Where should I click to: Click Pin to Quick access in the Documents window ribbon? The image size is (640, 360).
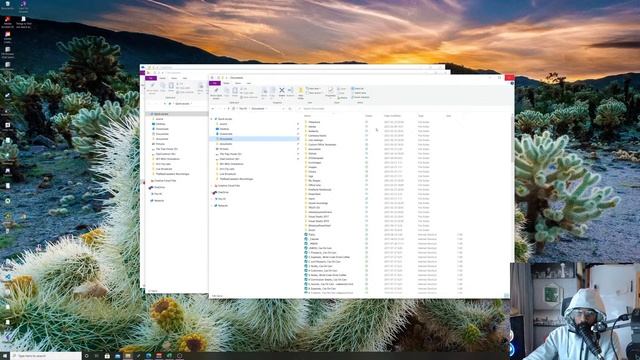pos(216,93)
